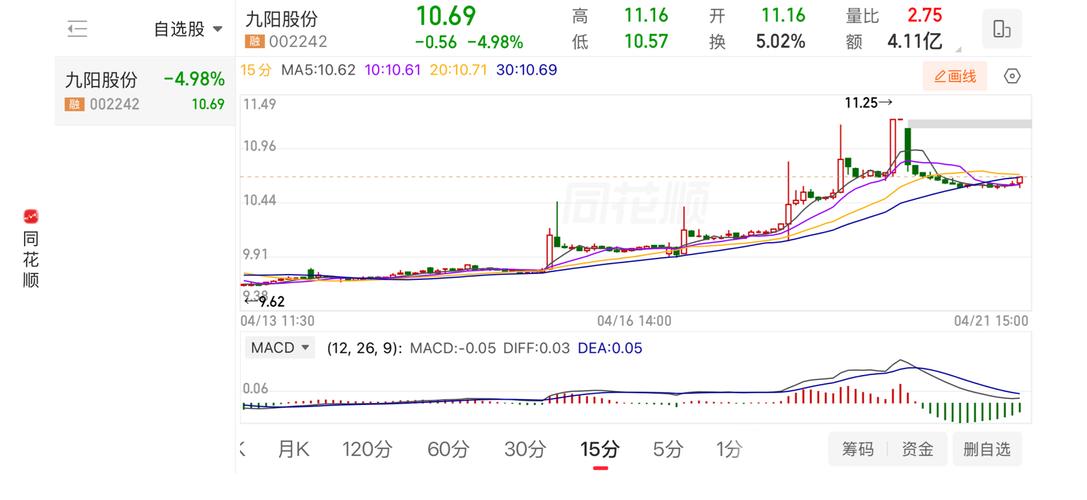Viewport: 1087px width, 500px height.
Task: Click 删自选 to remove from watchlist
Action: coord(987,449)
